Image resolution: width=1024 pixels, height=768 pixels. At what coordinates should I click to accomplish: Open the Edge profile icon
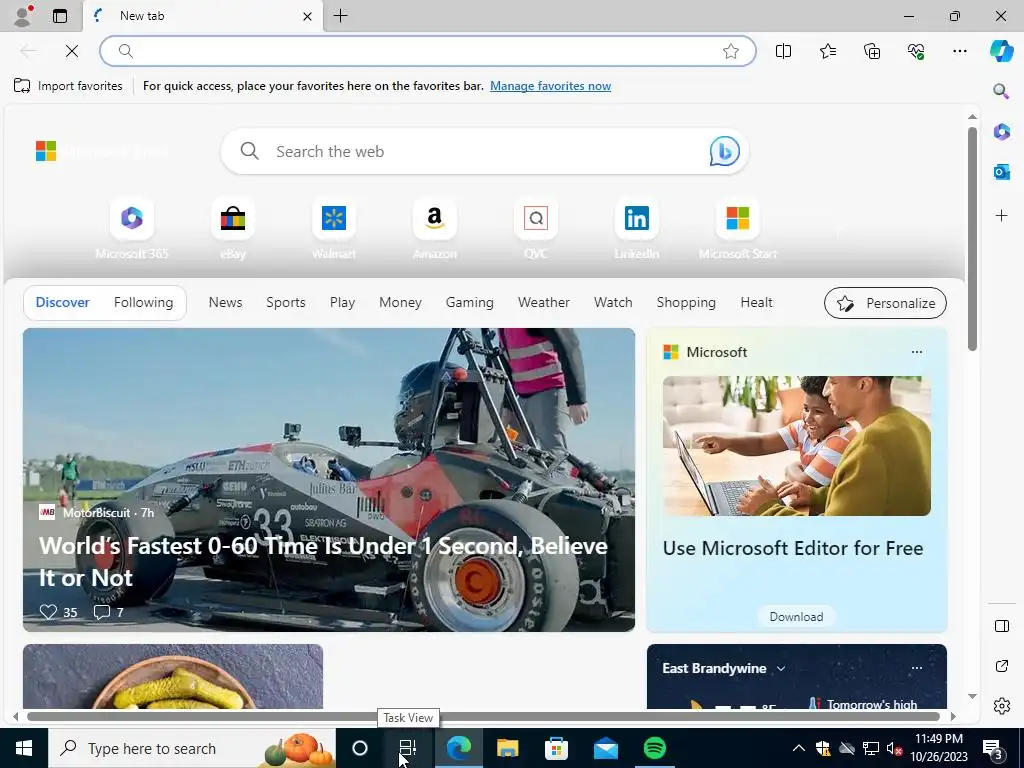pos(23,16)
